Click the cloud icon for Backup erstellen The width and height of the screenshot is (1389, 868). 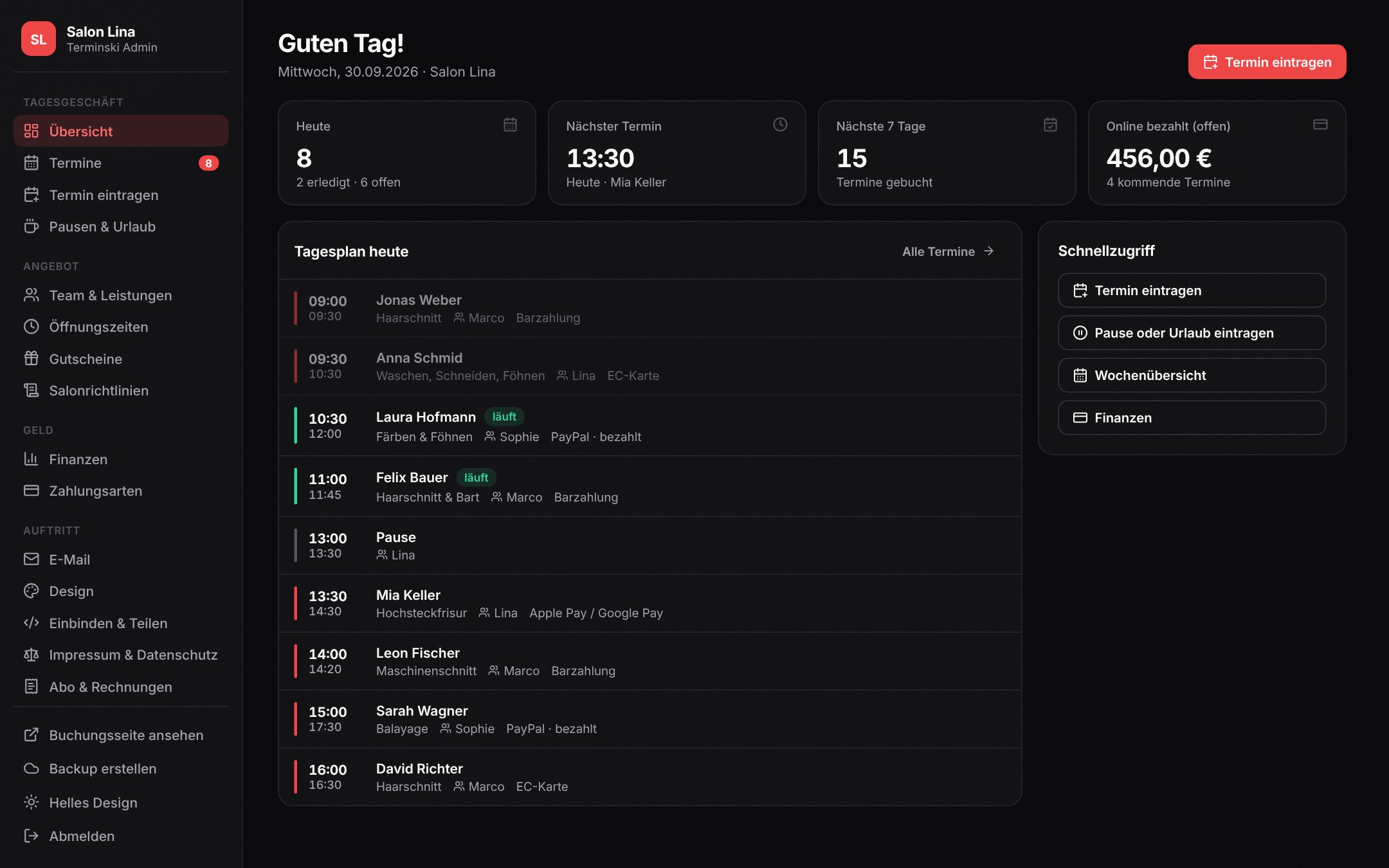(32, 768)
